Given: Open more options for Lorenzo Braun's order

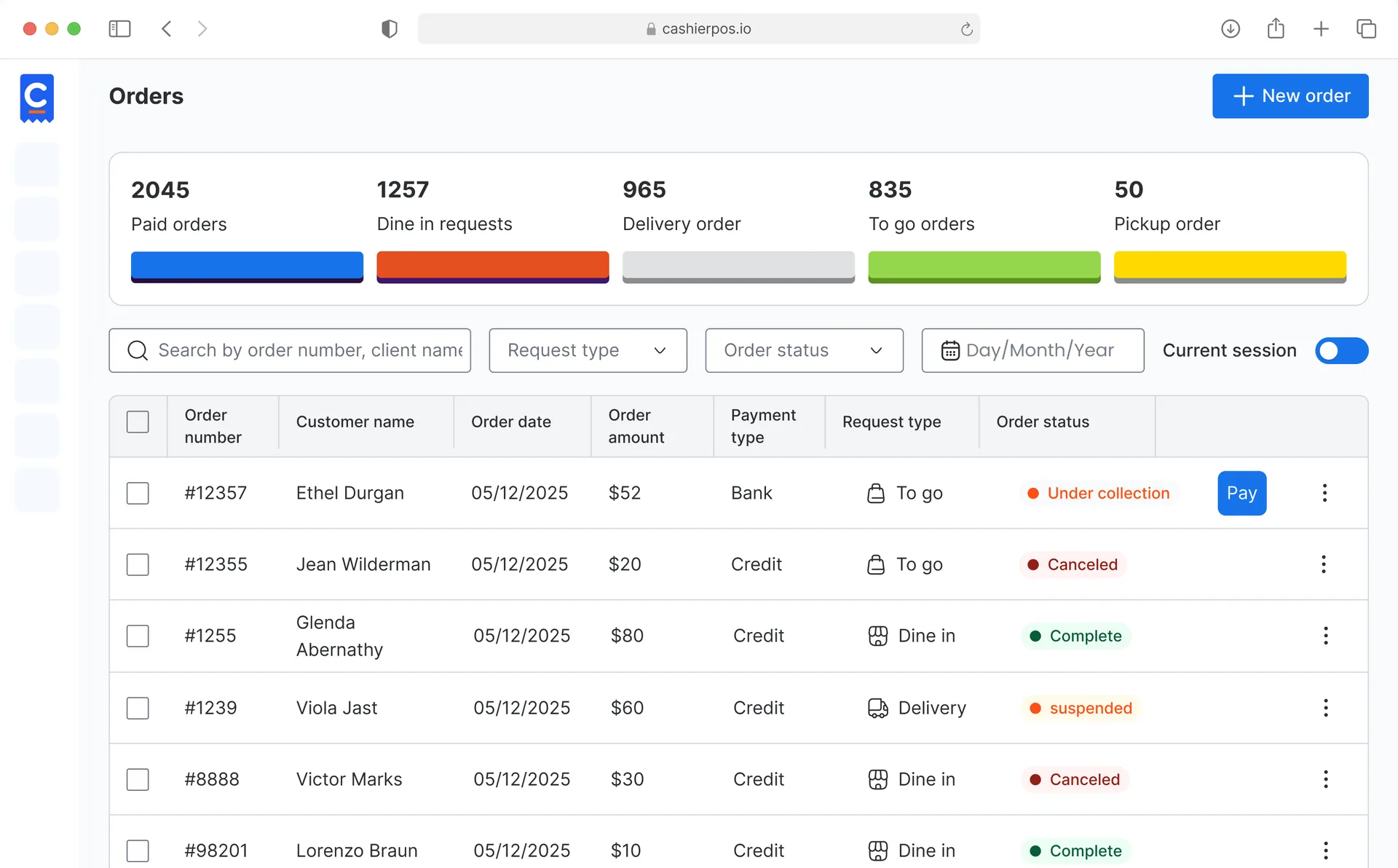Looking at the screenshot, I should (1326, 851).
